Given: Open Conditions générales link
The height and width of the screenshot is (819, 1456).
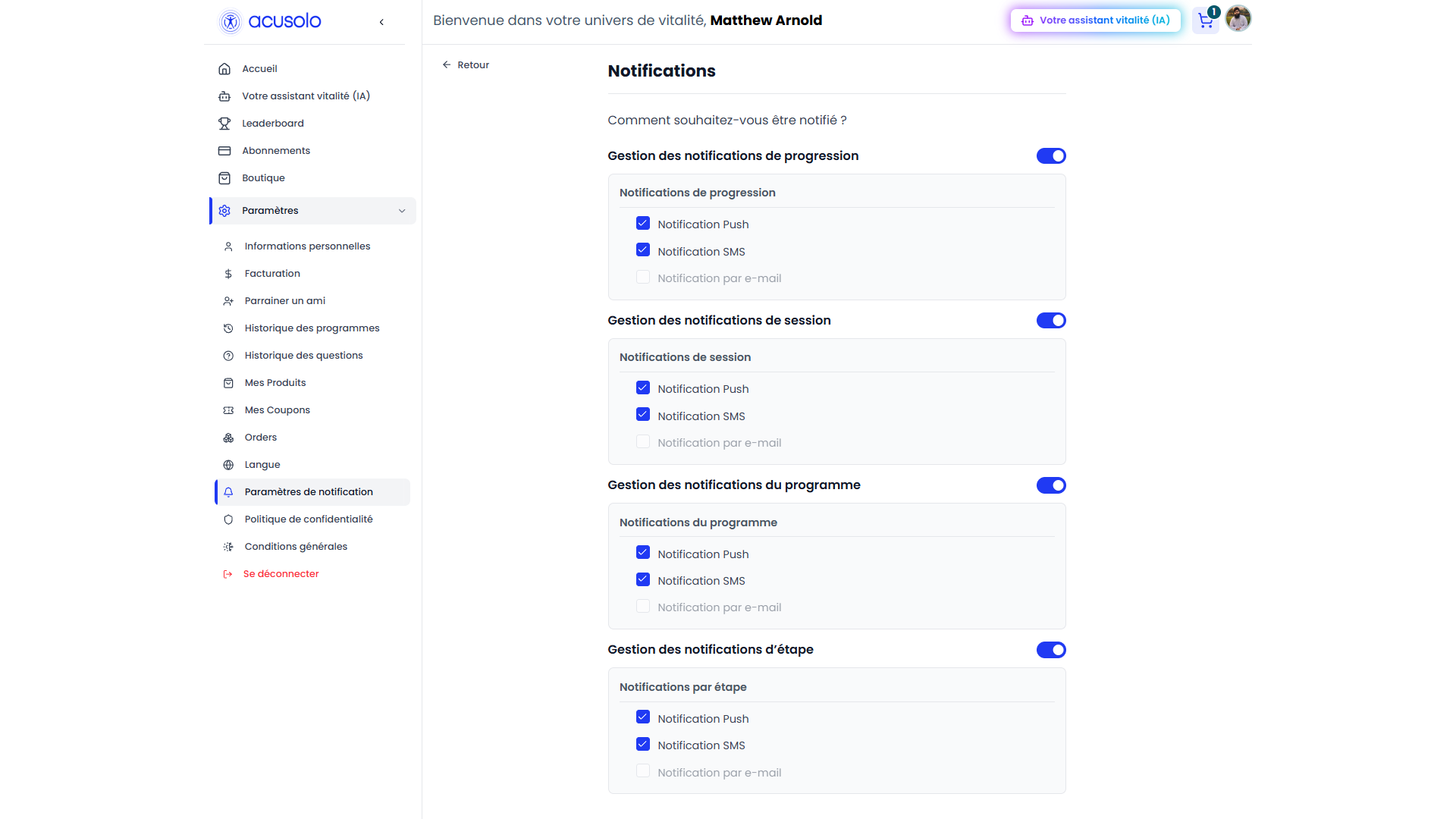Looking at the screenshot, I should point(296,547).
